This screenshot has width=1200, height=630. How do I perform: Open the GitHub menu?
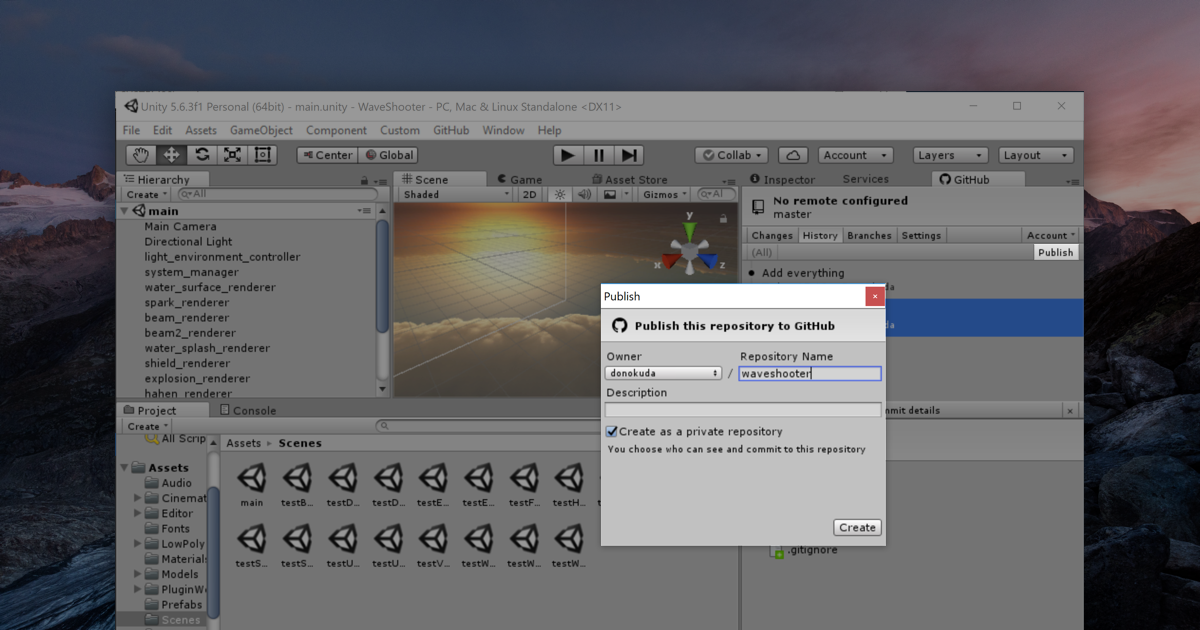[x=451, y=130]
